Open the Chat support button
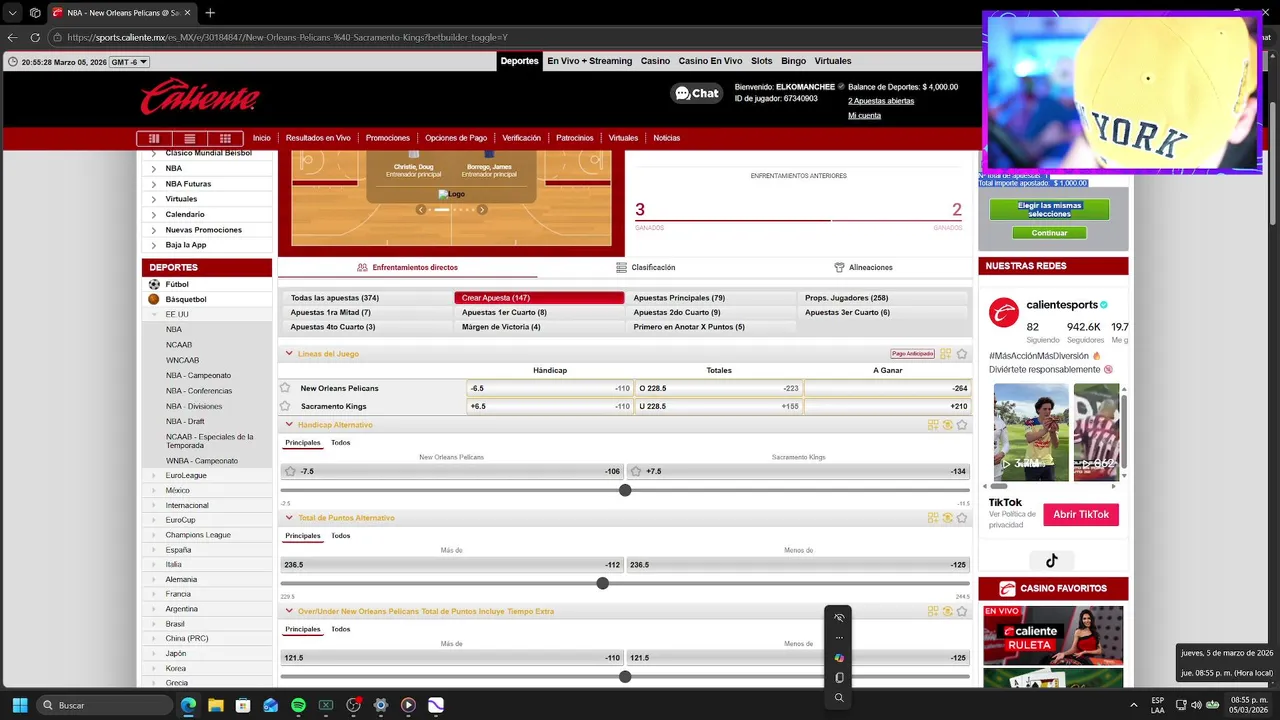This screenshot has width=1280, height=720. 696,93
